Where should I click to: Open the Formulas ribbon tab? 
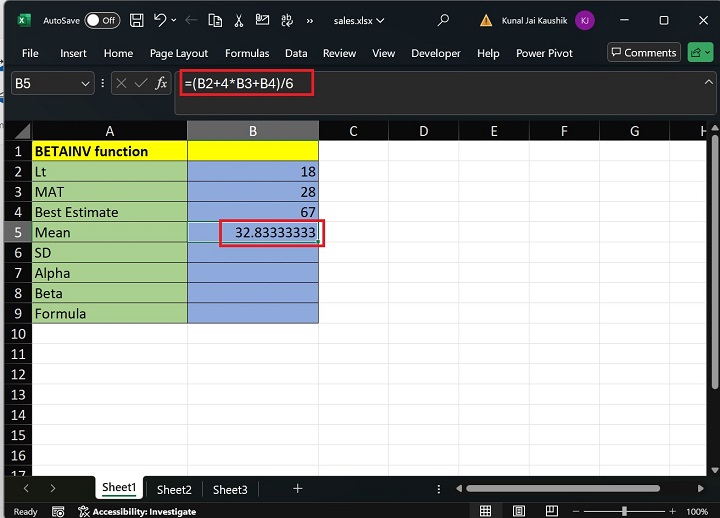[246, 53]
